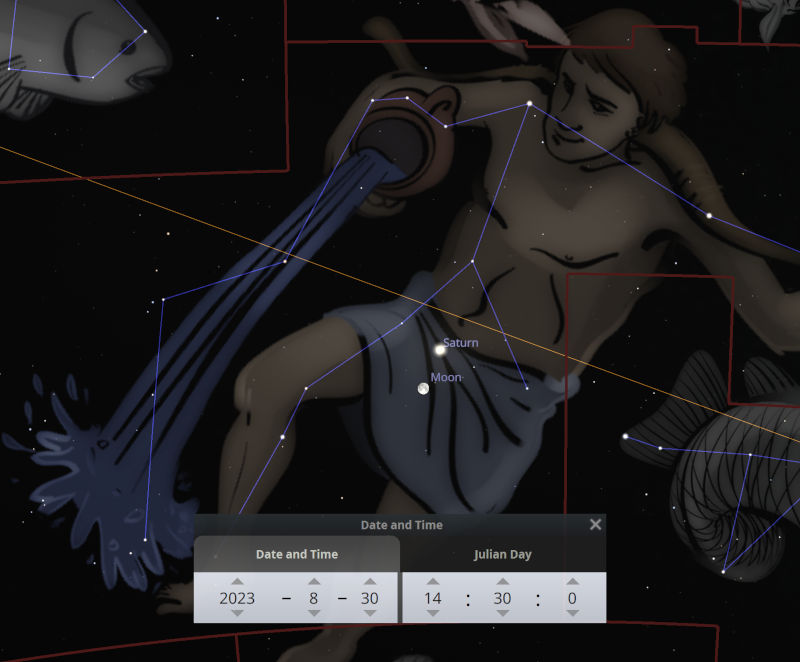Click the hour field showing 14
This screenshot has height=662, width=800.
point(433,598)
